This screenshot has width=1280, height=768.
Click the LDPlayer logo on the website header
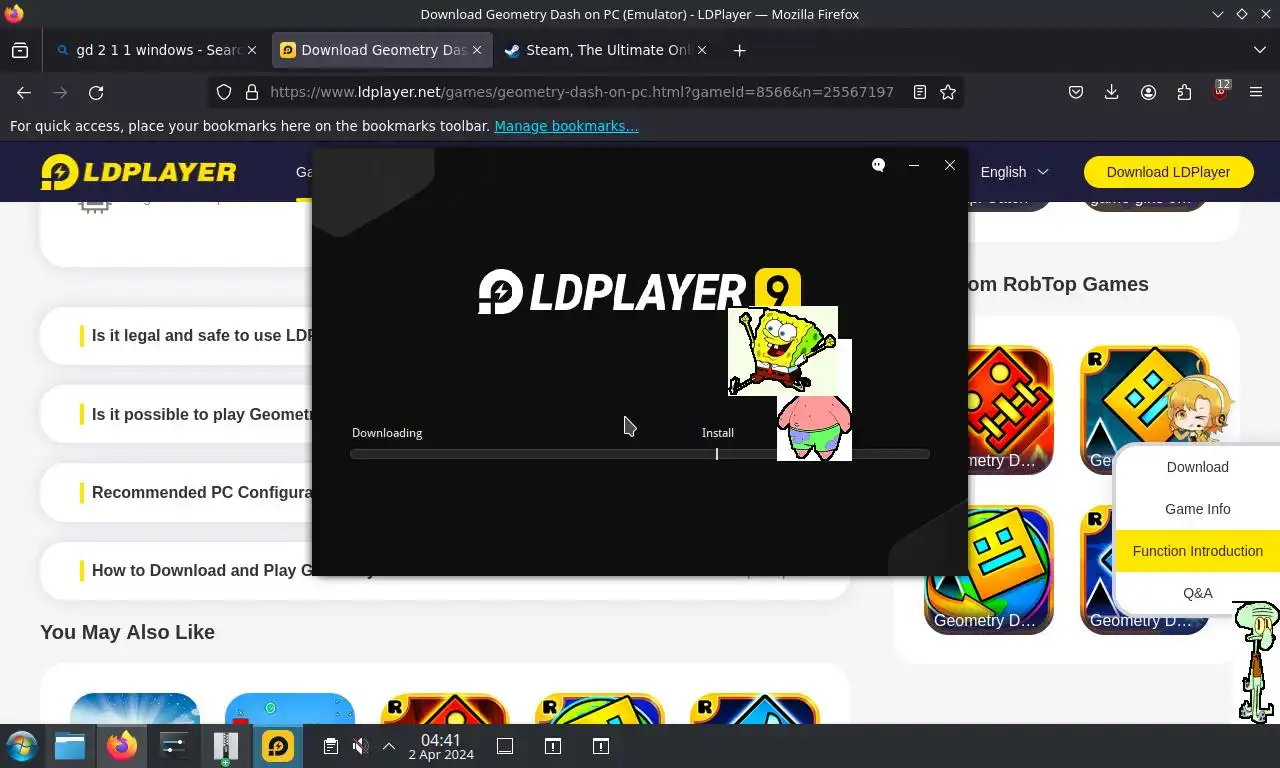(x=139, y=172)
